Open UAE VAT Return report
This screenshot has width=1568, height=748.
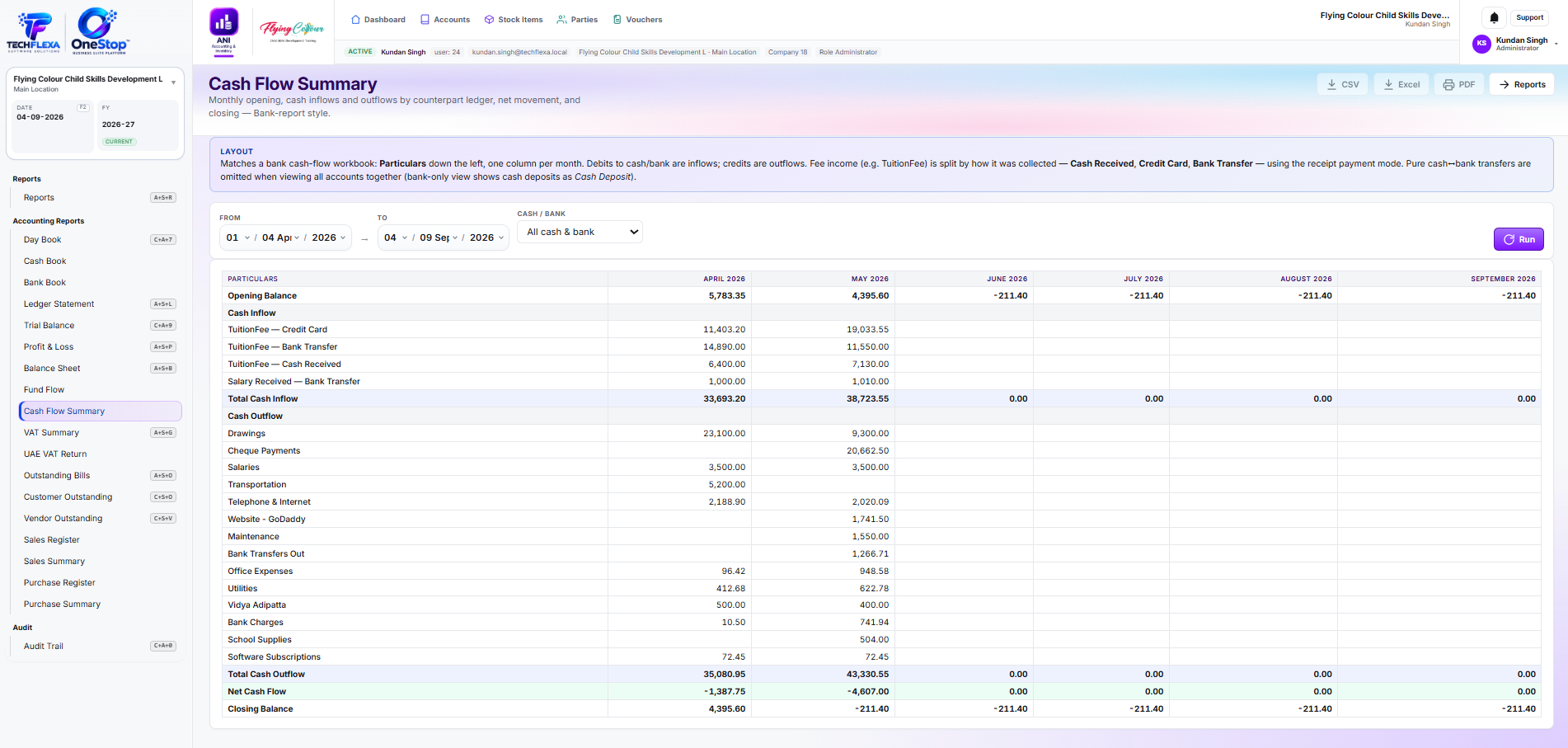tap(99, 454)
